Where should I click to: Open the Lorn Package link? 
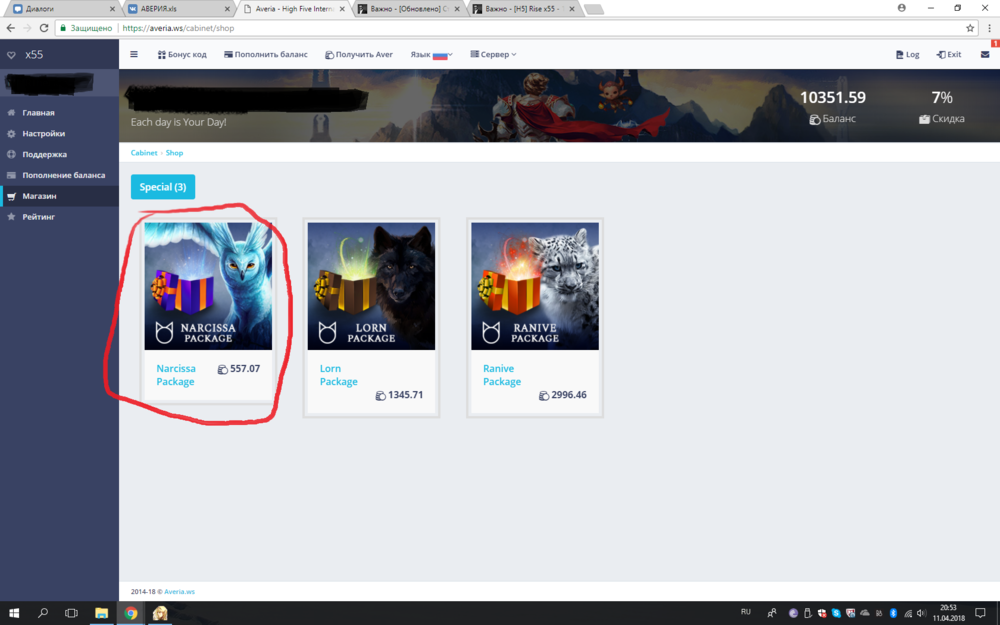(x=338, y=375)
